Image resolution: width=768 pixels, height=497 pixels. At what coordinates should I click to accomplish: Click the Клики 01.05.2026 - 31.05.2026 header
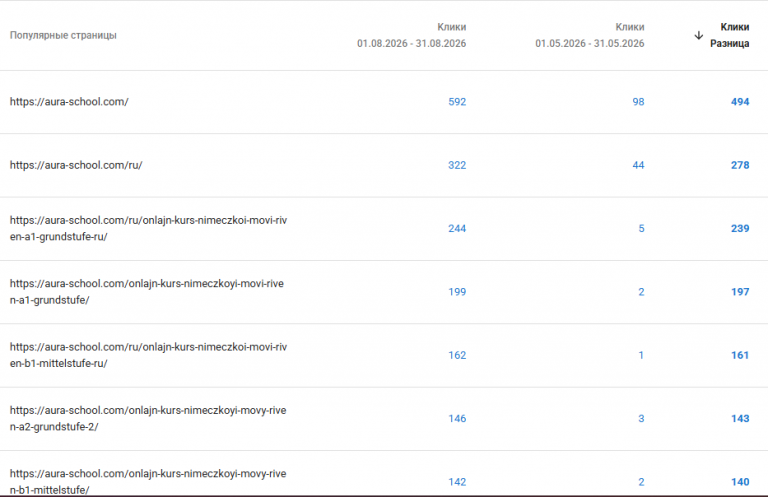pos(590,35)
